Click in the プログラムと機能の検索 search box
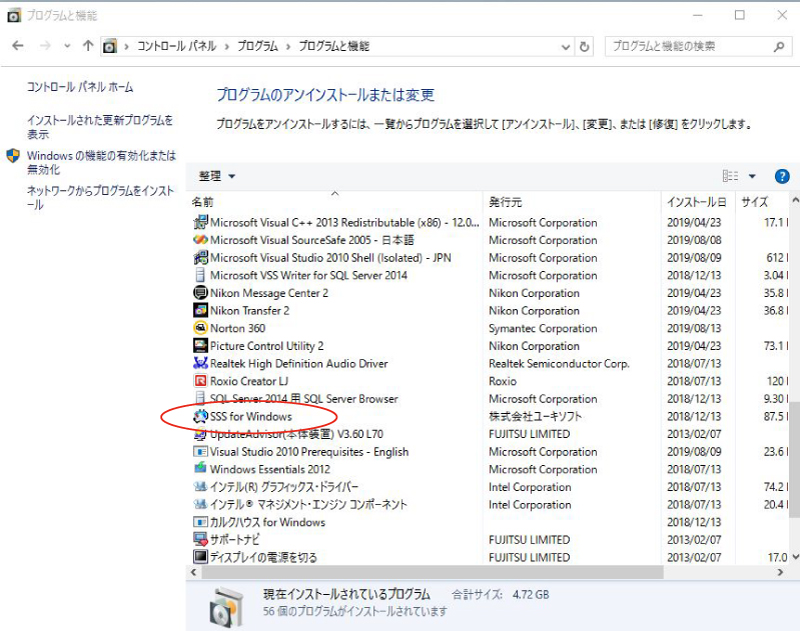This screenshot has width=800, height=631. (x=690, y=47)
